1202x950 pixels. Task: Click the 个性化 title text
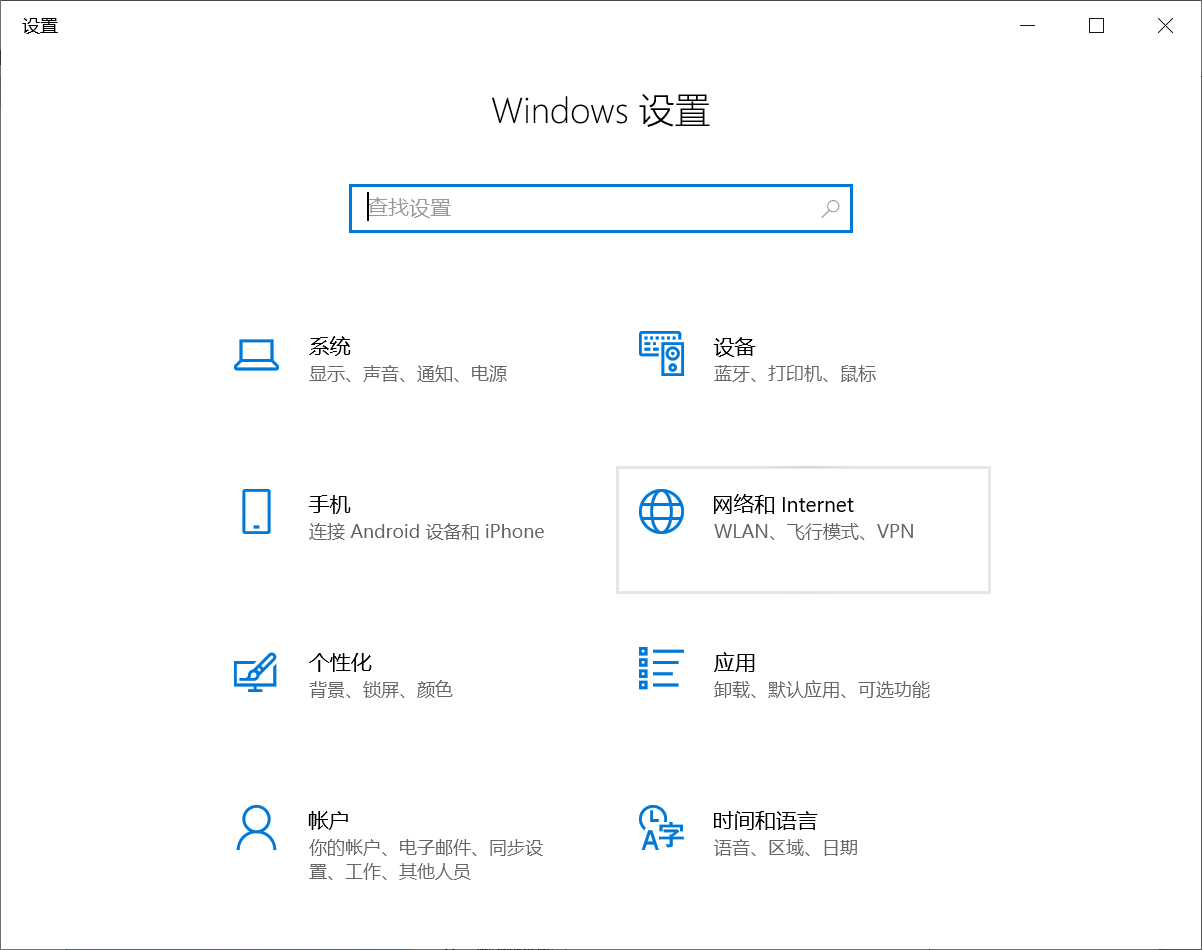pos(340,662)
